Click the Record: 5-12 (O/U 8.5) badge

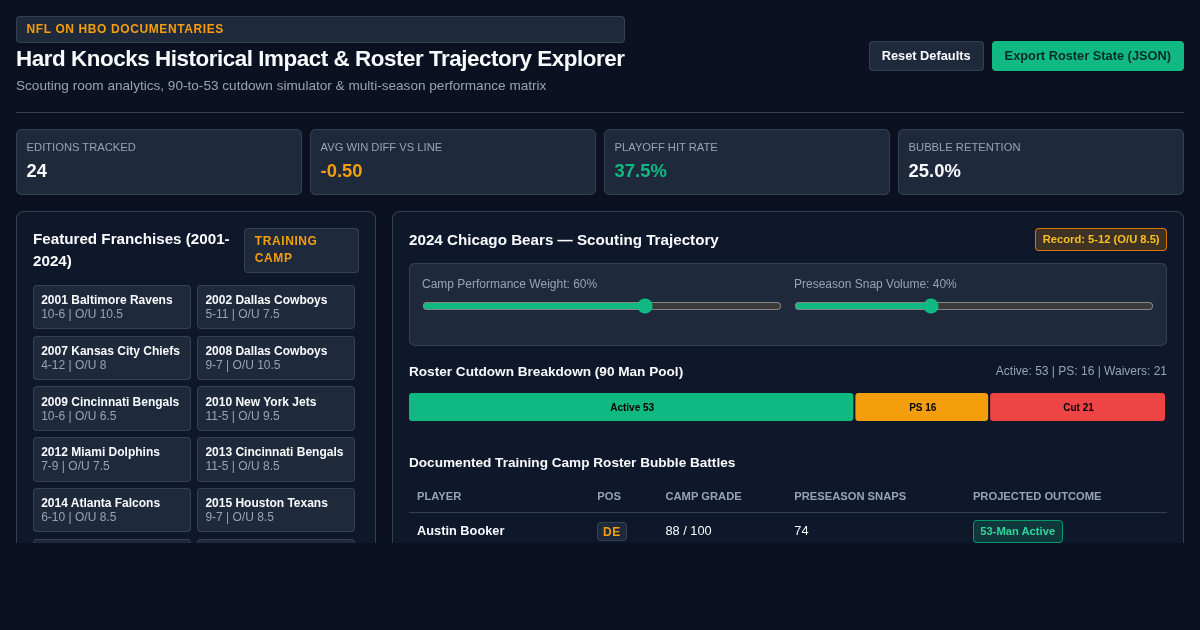1101,239
